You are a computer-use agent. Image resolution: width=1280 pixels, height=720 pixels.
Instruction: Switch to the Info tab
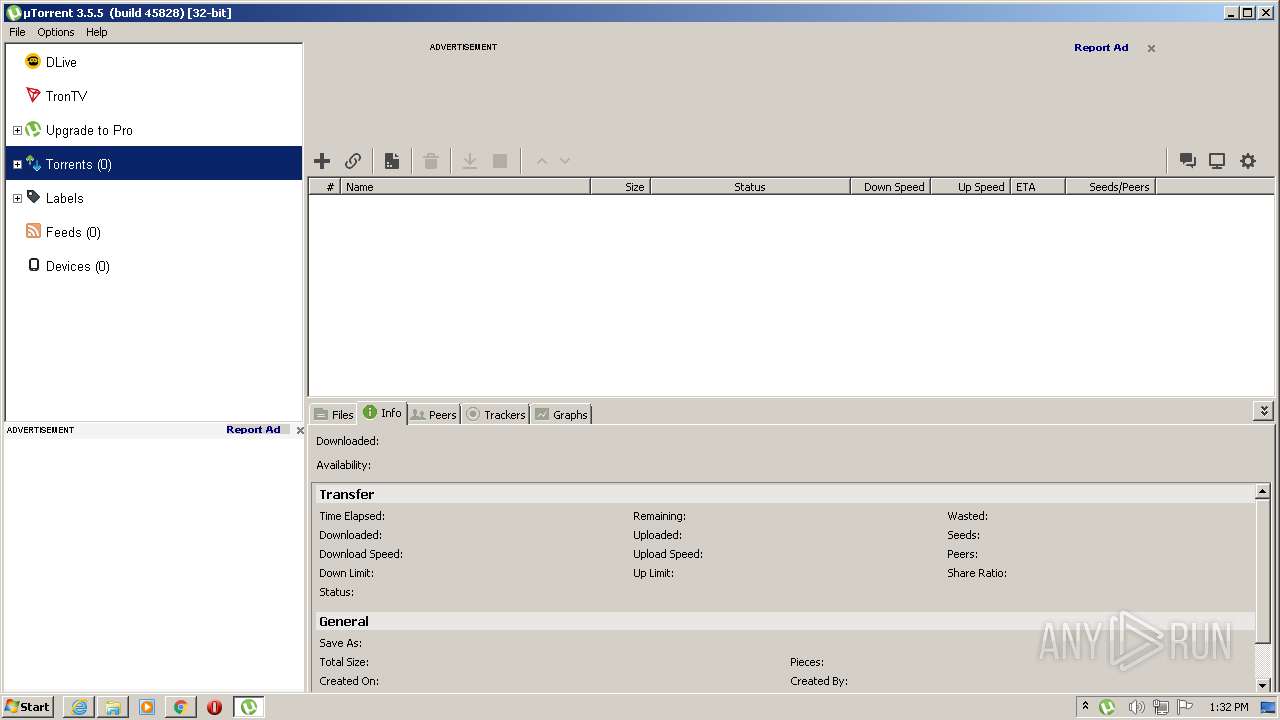tap(383, 413)
